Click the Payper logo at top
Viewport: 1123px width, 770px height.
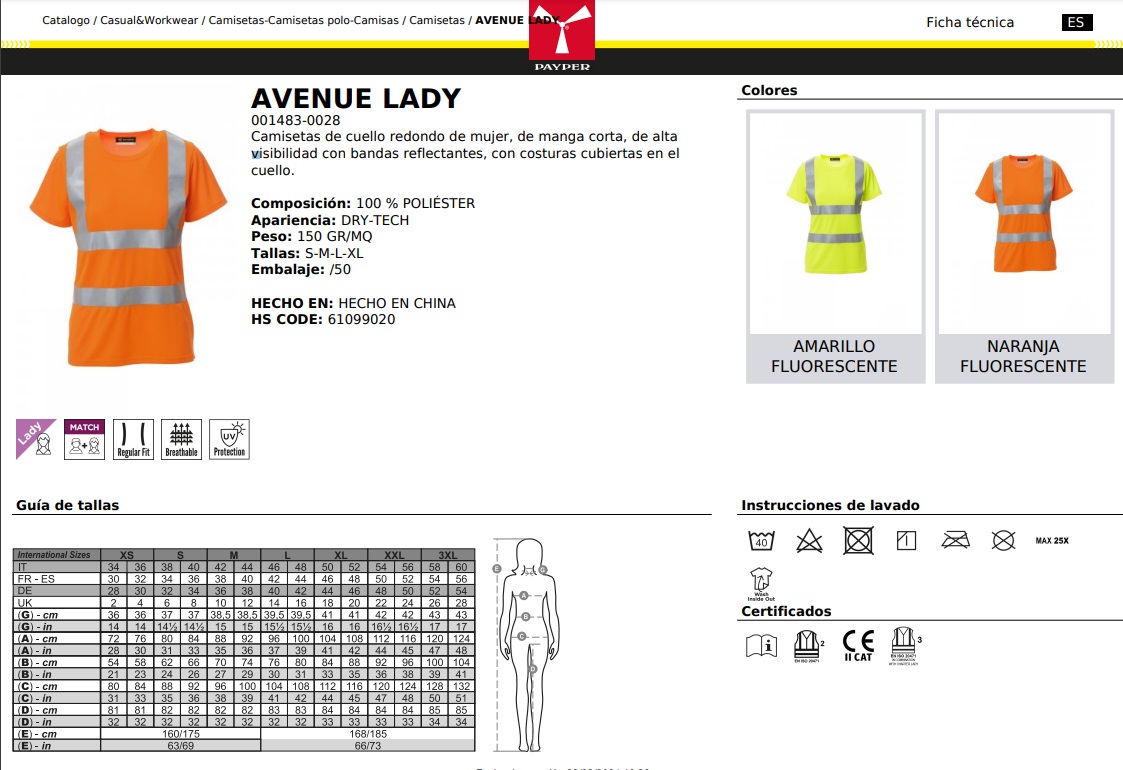(x=561, y=37)
